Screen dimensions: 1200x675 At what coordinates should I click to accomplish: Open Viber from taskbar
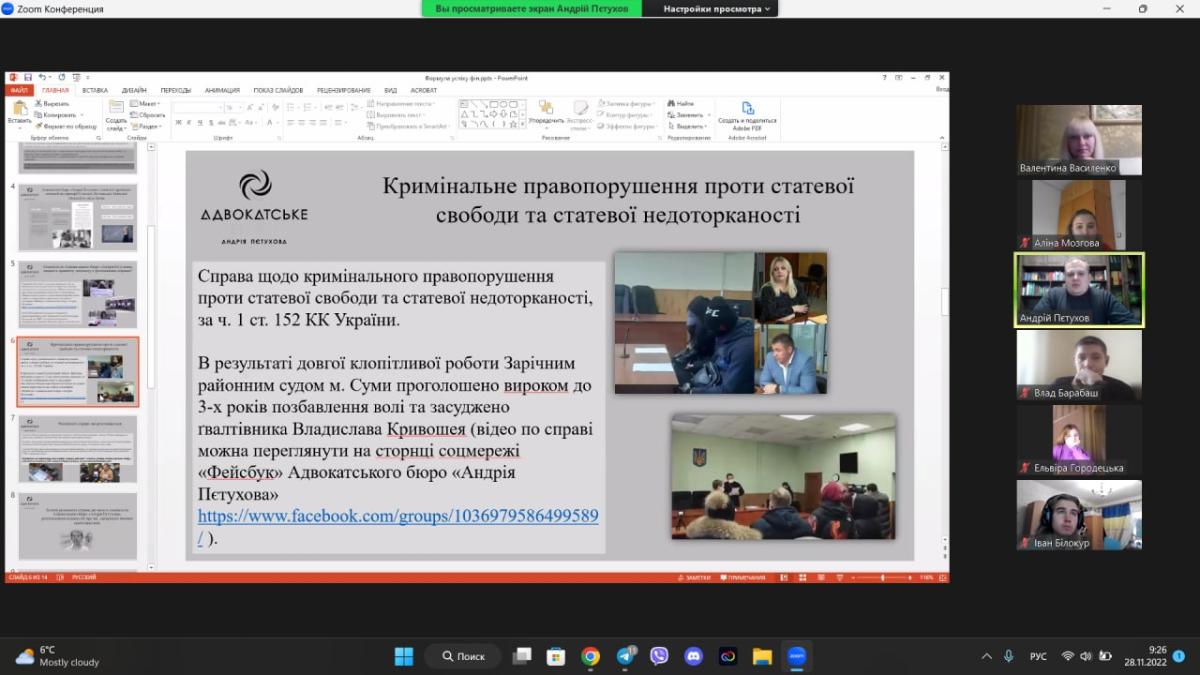(659, 656)
